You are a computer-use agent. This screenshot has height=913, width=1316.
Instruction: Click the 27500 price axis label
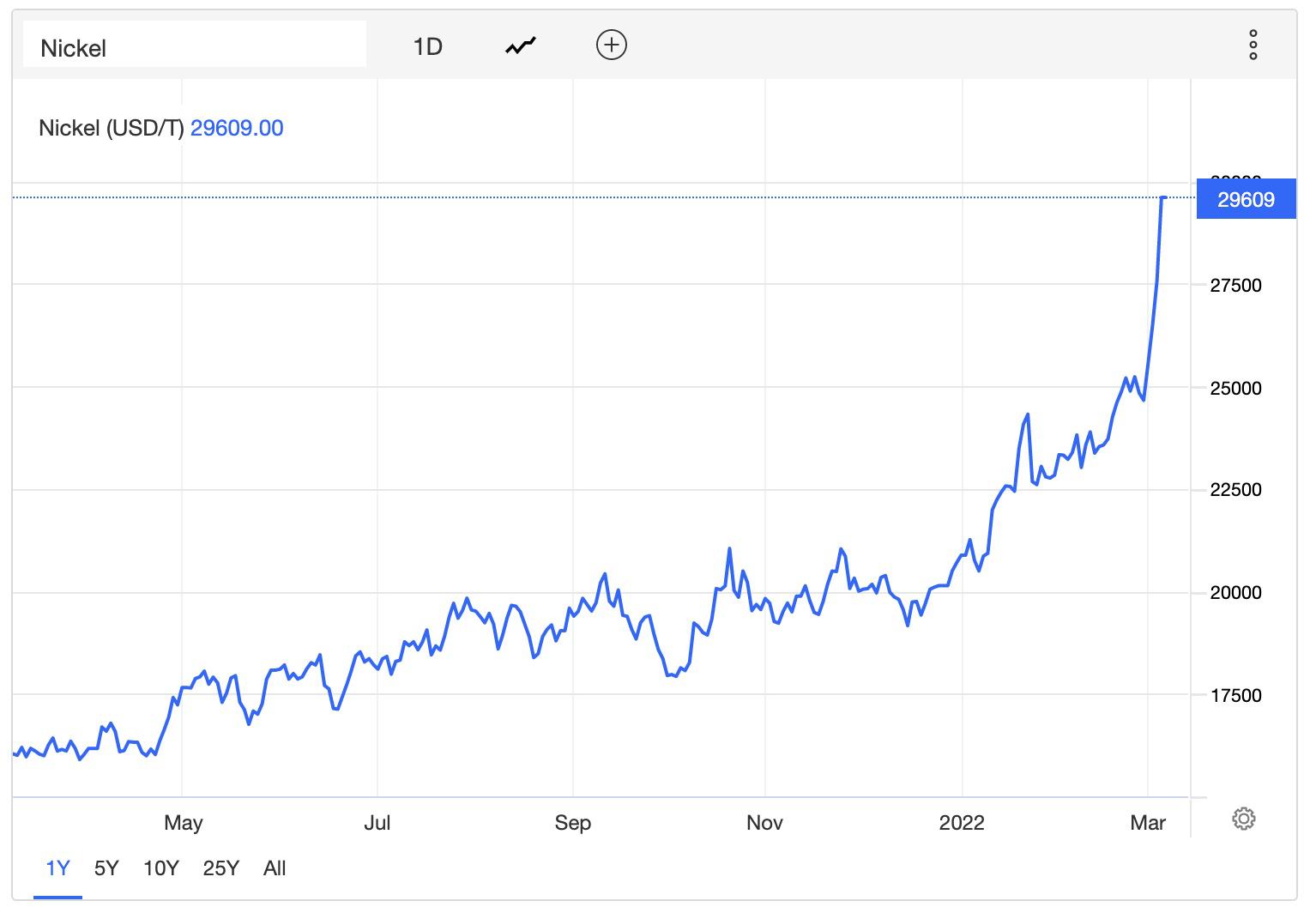1235,286
